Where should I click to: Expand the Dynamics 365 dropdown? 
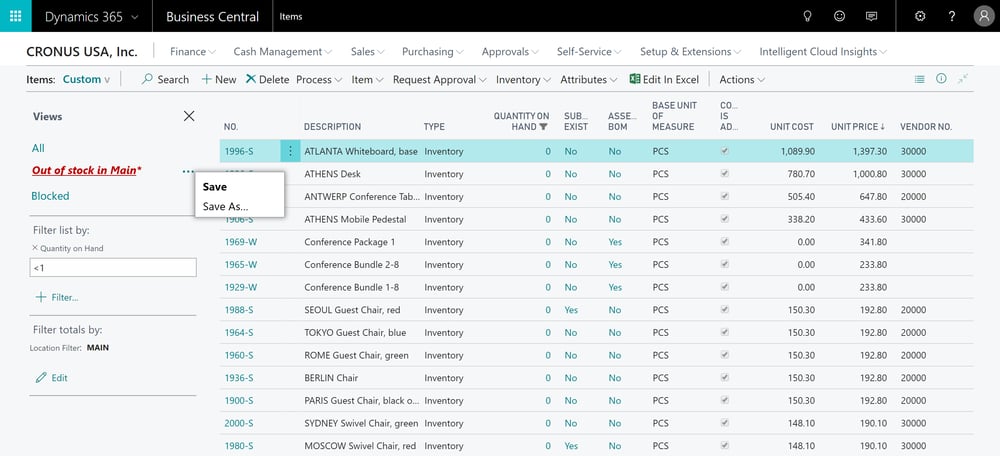point(91,17)
